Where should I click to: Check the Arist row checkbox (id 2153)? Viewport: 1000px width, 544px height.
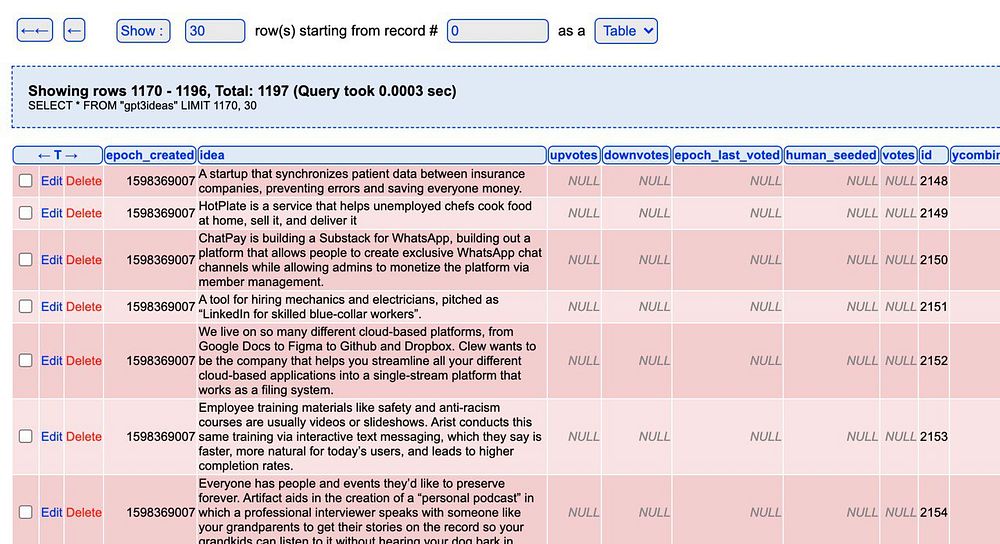click(x=26, y=436)
